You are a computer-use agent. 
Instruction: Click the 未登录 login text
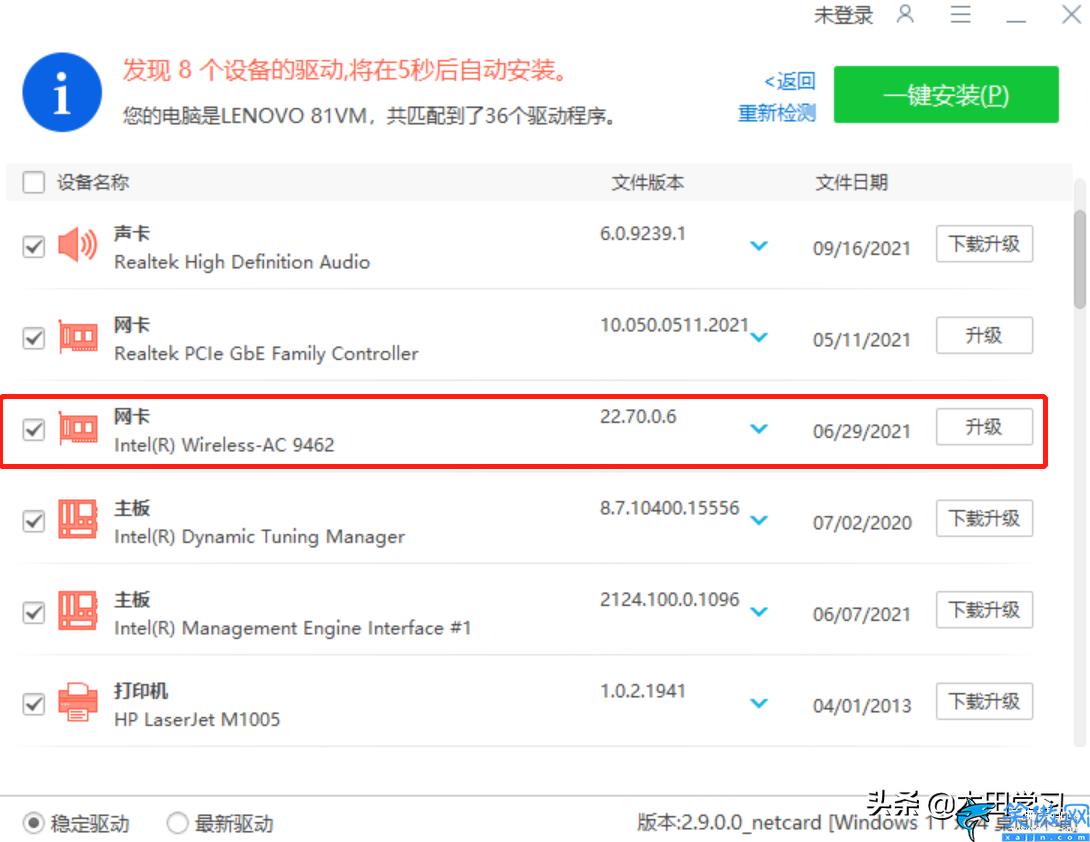[x=843, y=15]
